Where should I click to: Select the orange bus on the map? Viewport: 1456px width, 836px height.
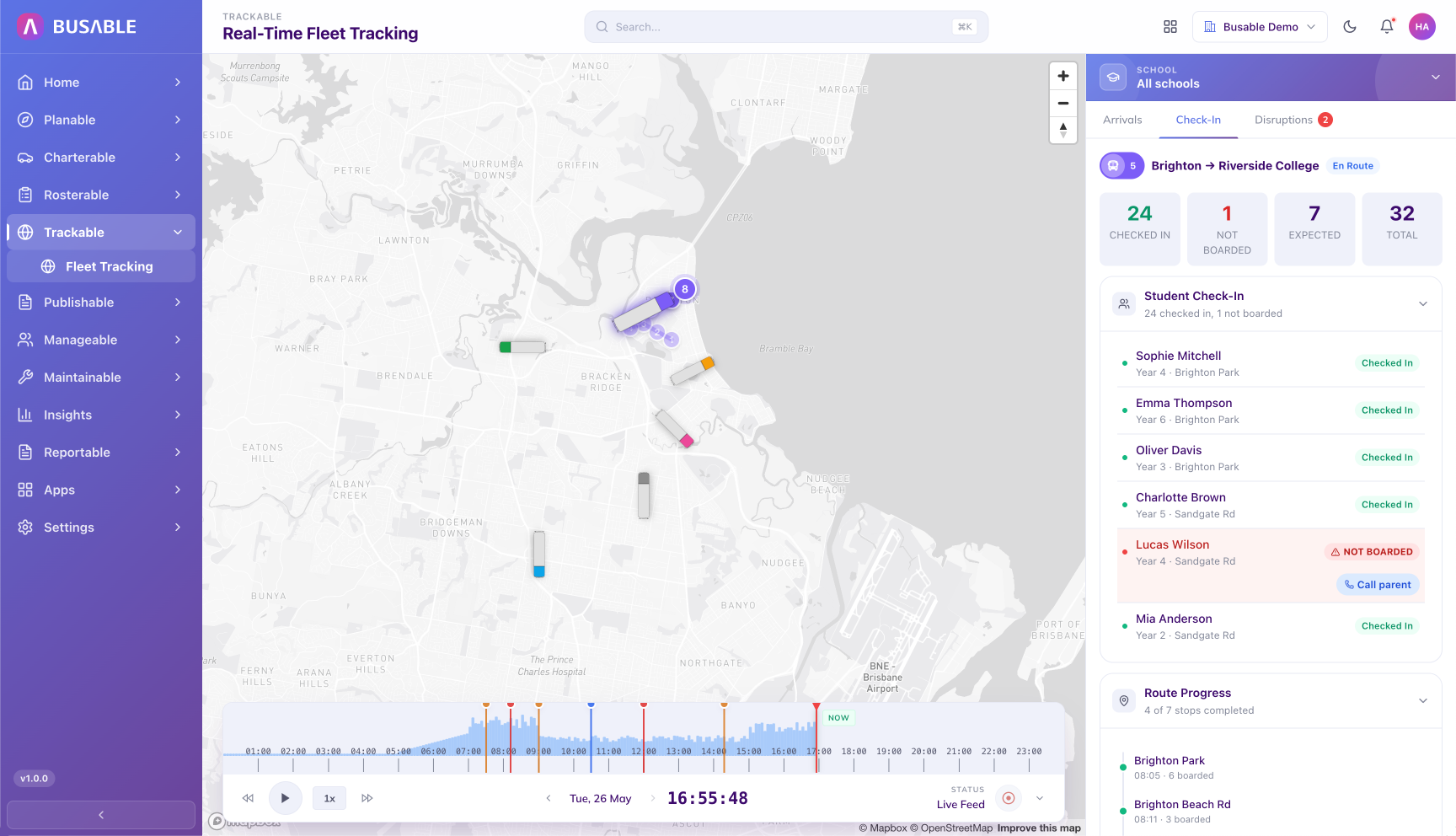point(693,370)
